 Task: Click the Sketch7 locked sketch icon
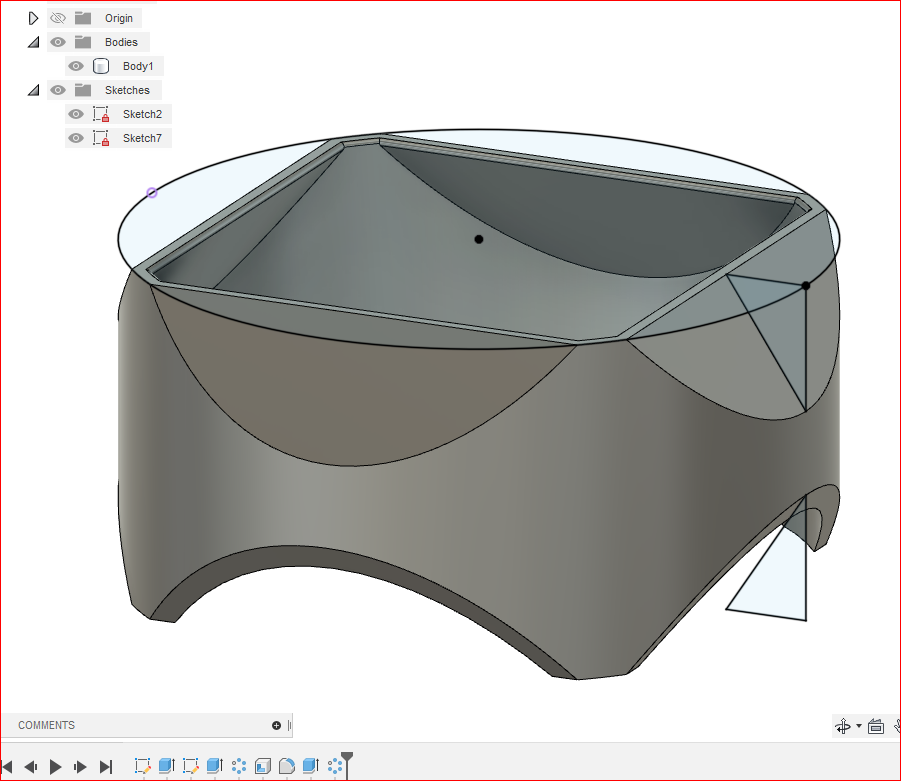tap(101, 138)
